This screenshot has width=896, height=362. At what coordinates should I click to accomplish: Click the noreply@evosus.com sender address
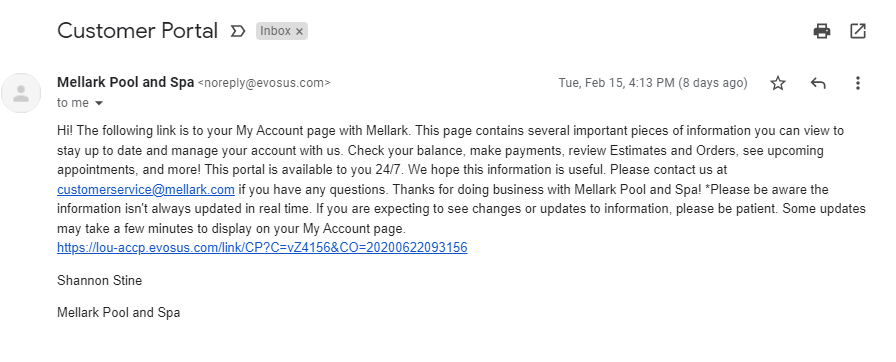pos(264,83)
